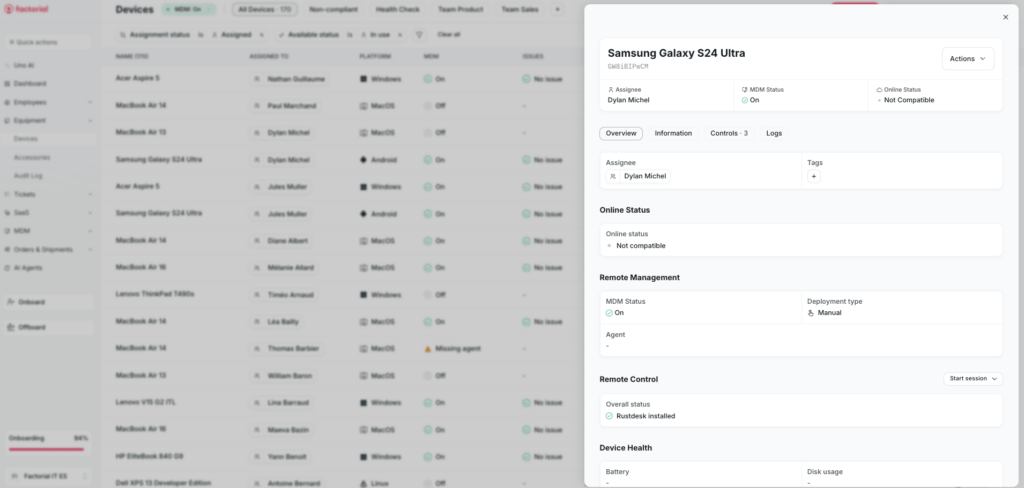Toggle the MDM On filter chip
The image size is (1024, 488).
pos(190,9)
